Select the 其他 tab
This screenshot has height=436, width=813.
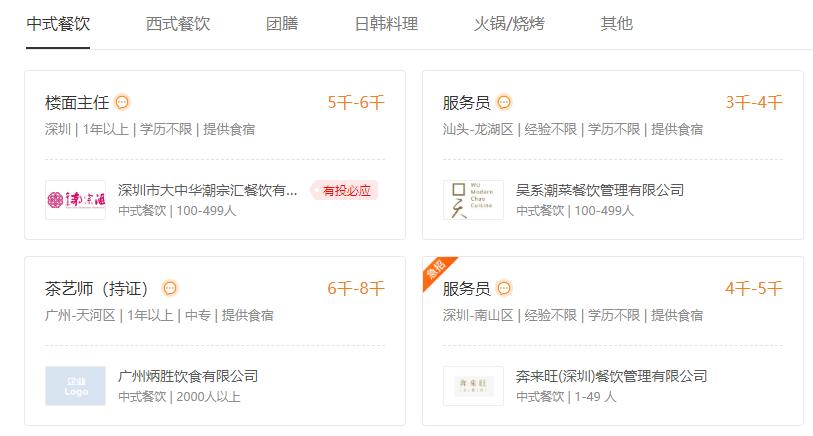coord(616,24)
